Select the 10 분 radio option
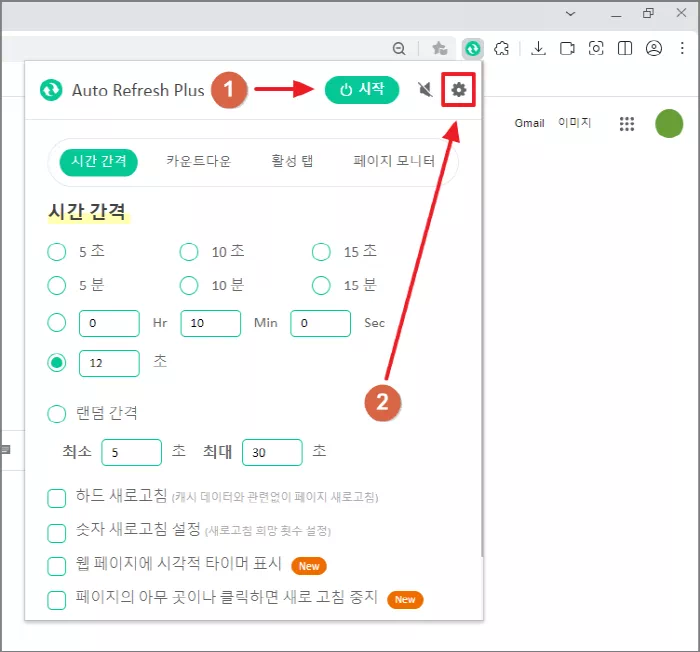This screenshot has width=700, height=652. (189, 285)
